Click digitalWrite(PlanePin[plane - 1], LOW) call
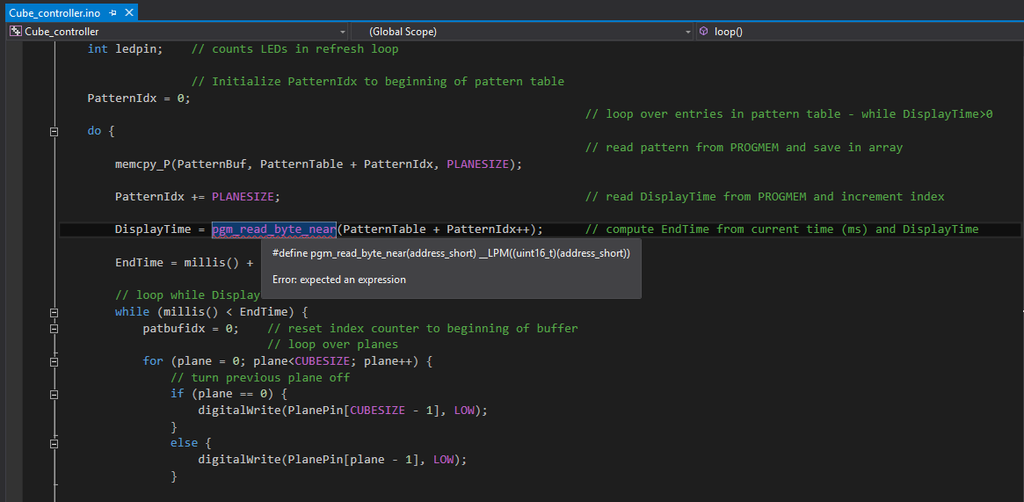The image size is (1024, 502). [x=332, y=460]
